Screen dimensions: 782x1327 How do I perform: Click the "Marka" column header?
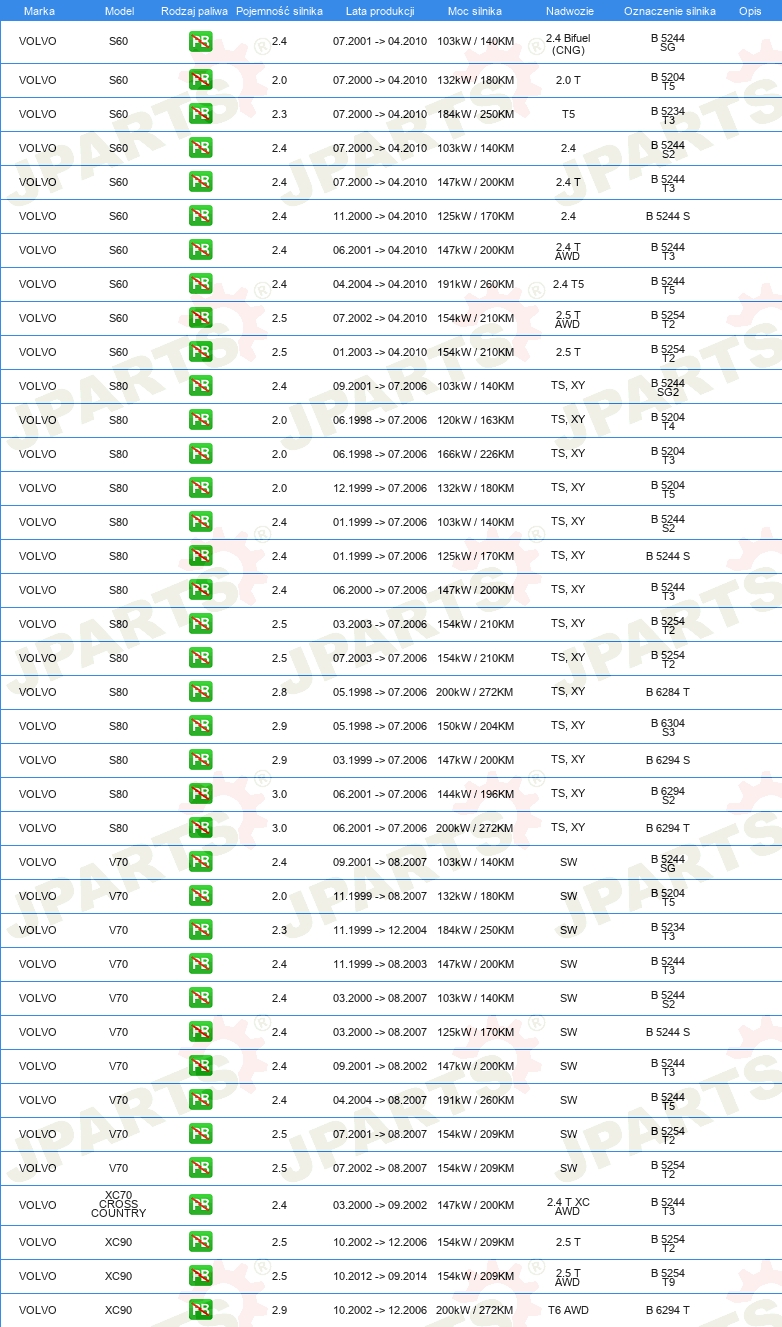(x=39, y=10)
